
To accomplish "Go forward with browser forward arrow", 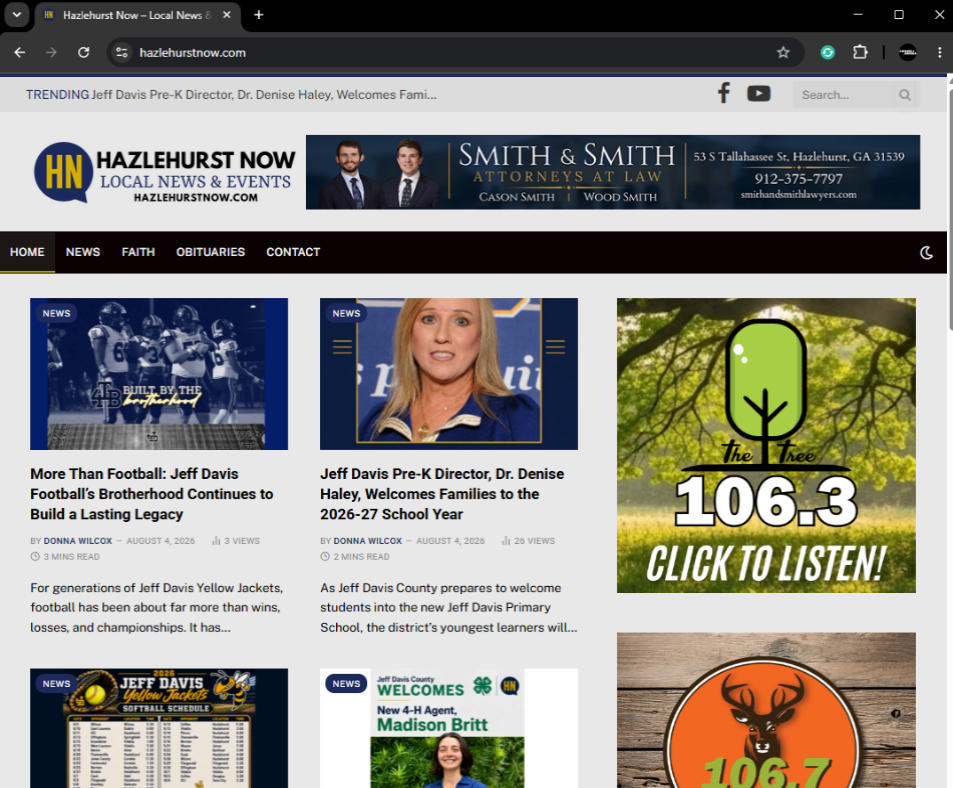I will point(51,52).
